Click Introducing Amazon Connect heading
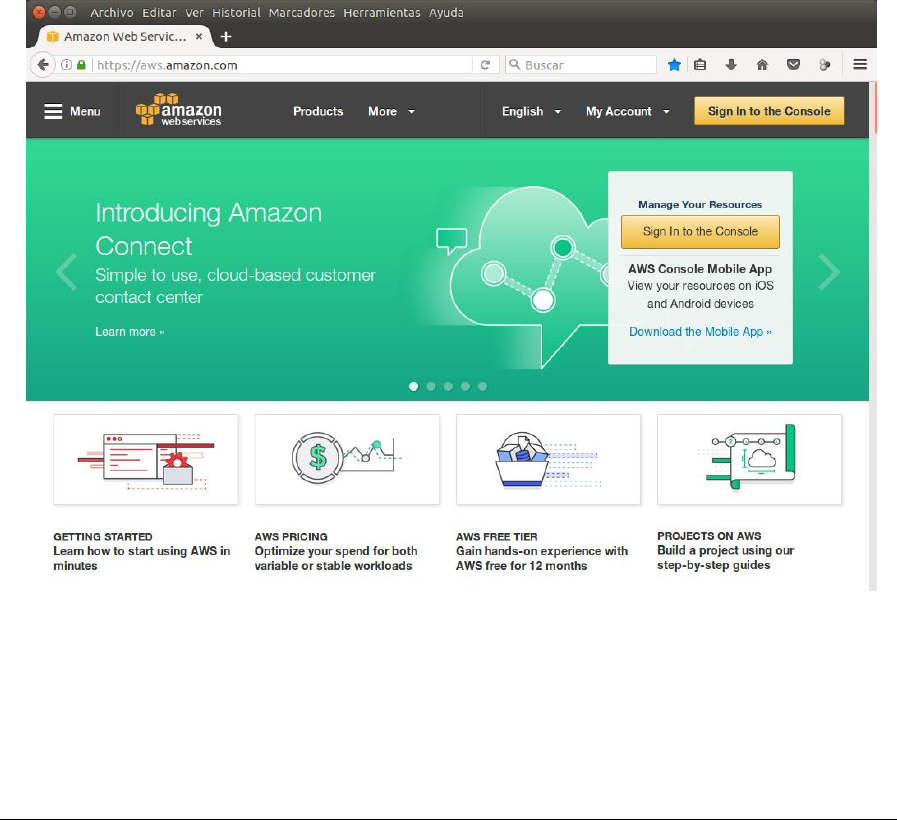Viewport: 897px width, 820px height. click(208, 229)
